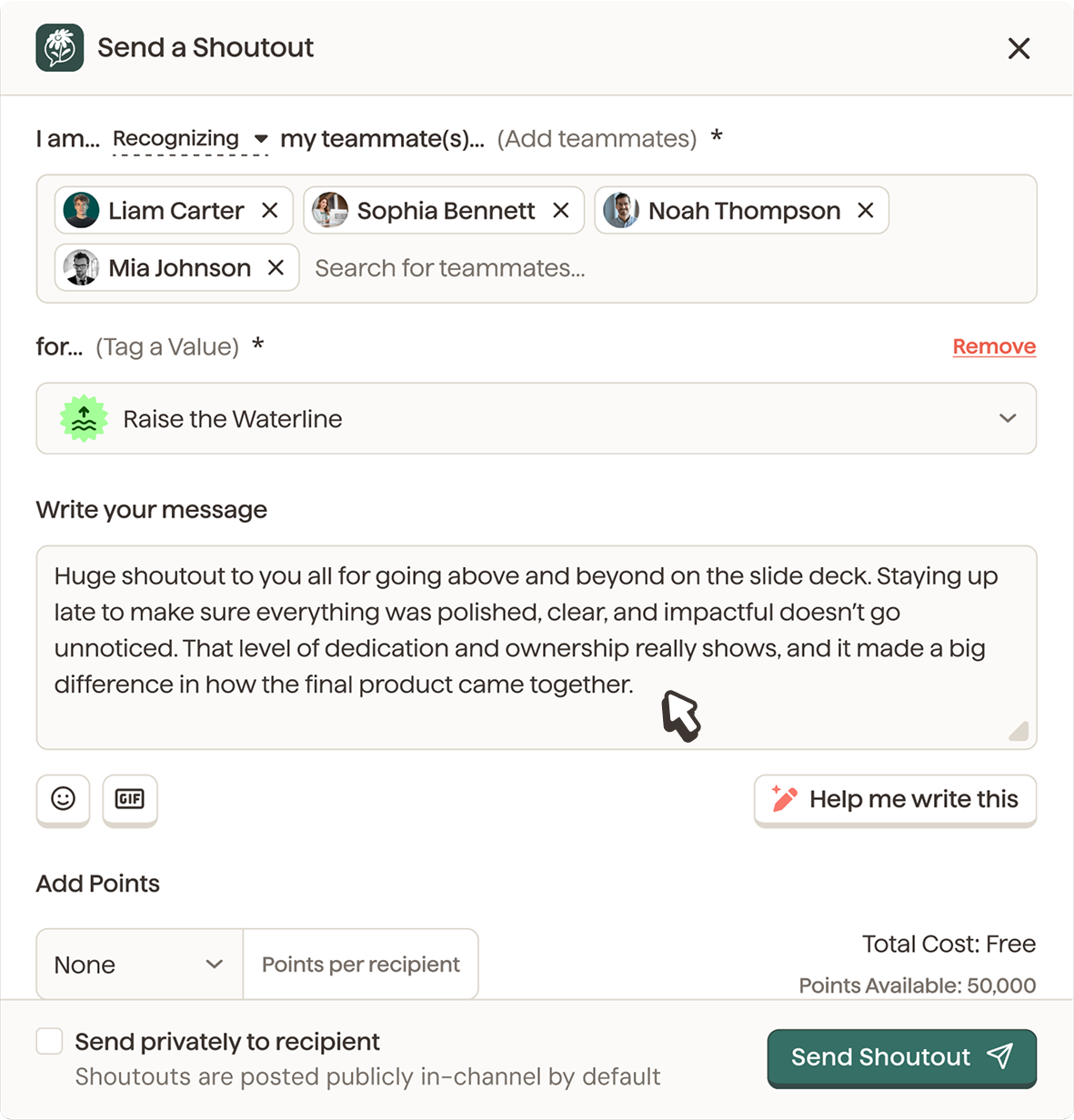Expand the Raise the Waterline value dropdown
1074x1120 pixels.
[1008, 419]
